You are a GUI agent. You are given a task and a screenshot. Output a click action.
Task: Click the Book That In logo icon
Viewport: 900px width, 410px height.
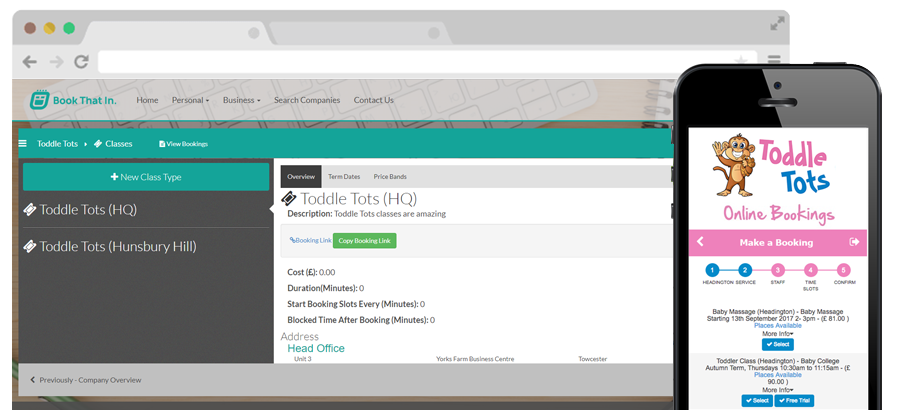(x=40, y=100)
